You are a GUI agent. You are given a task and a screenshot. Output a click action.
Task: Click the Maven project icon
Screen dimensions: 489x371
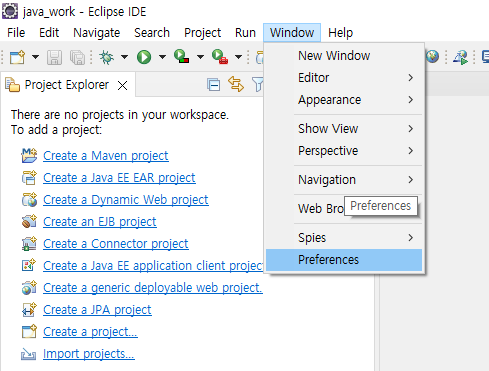[x=29, y=155]
